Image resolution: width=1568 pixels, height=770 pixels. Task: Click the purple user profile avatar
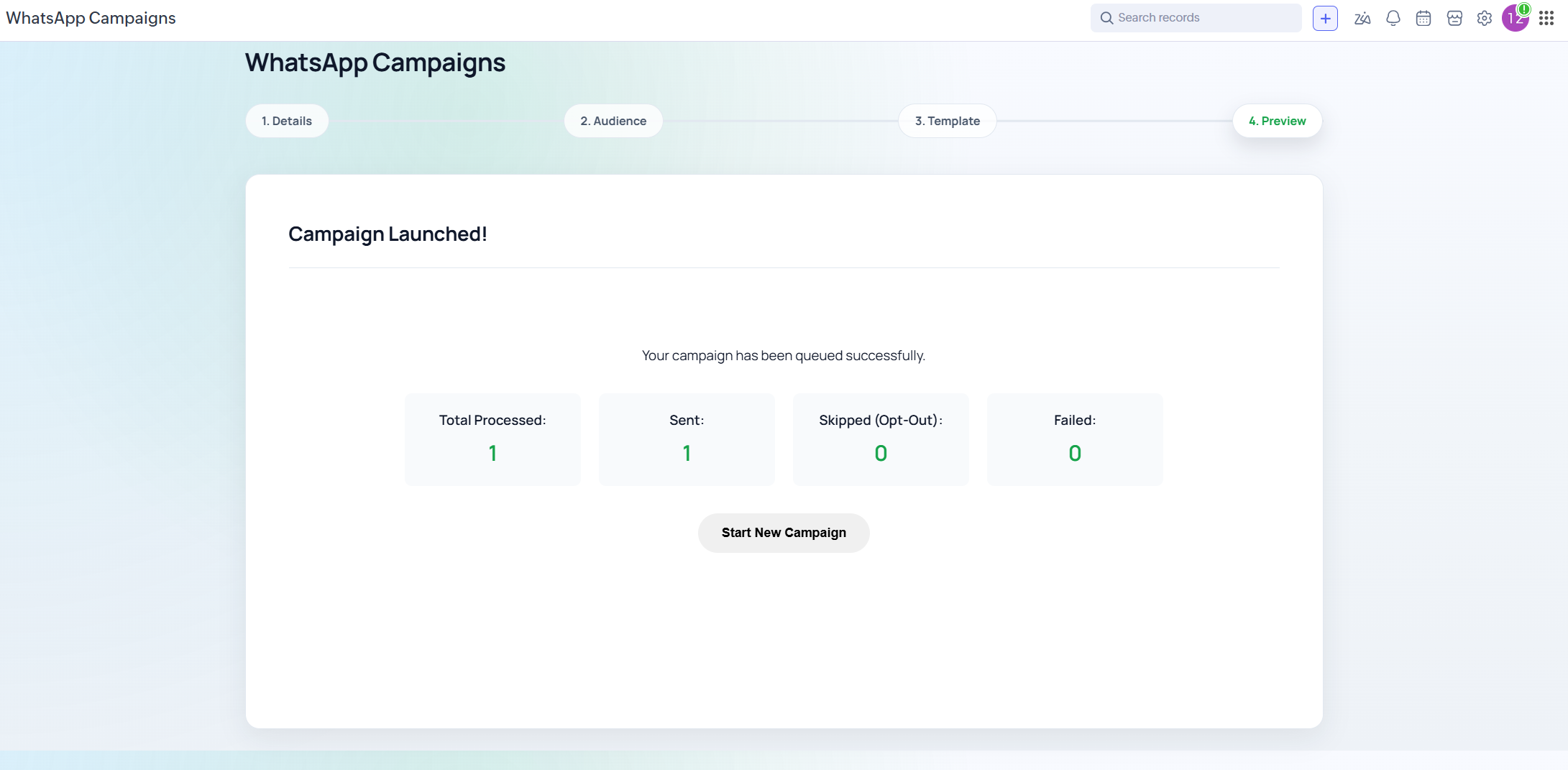pyautogui.click(x=1515, y=19)
